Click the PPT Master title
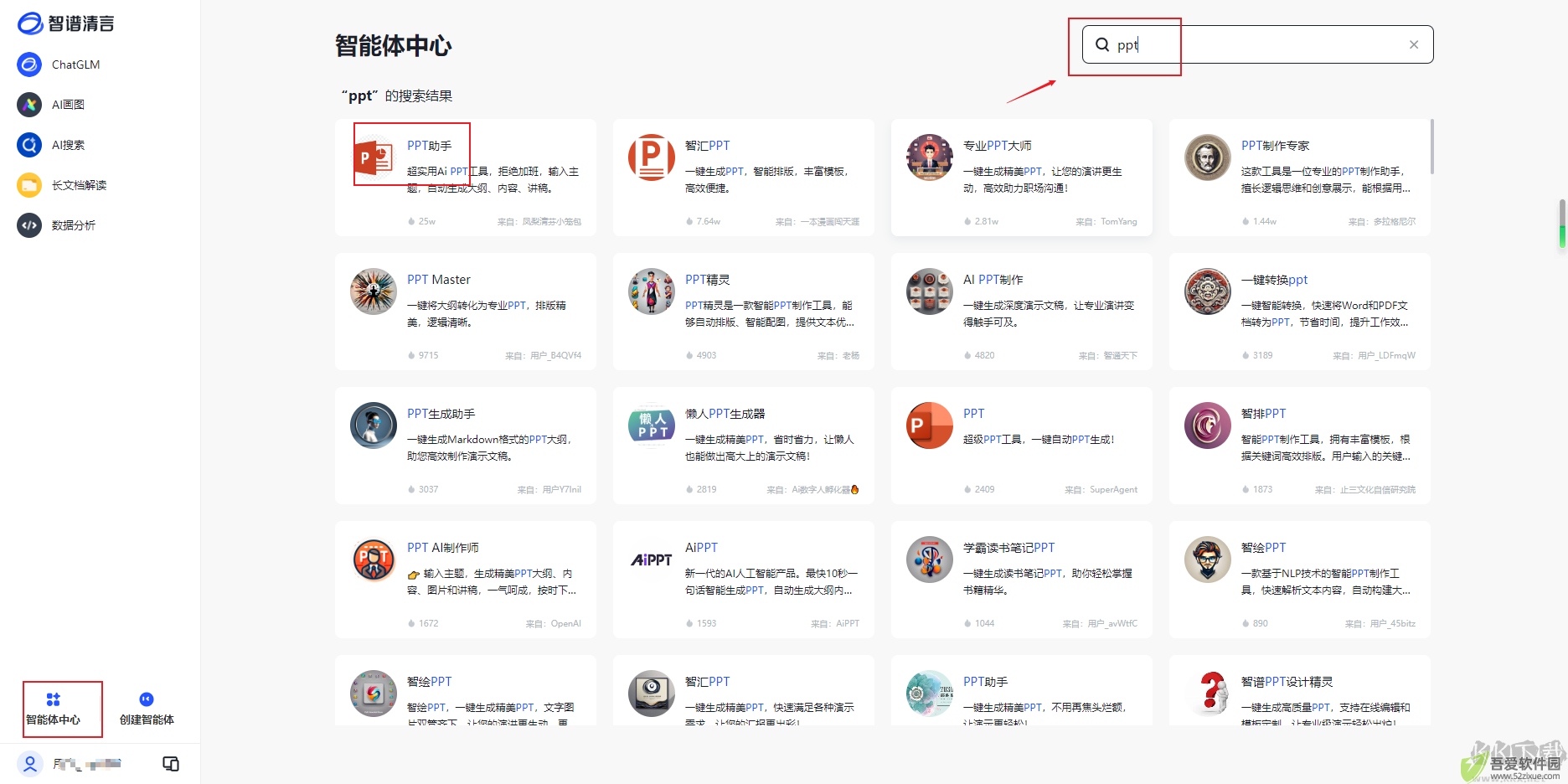This screenshot has height=784, width=1568. point(439,280)
